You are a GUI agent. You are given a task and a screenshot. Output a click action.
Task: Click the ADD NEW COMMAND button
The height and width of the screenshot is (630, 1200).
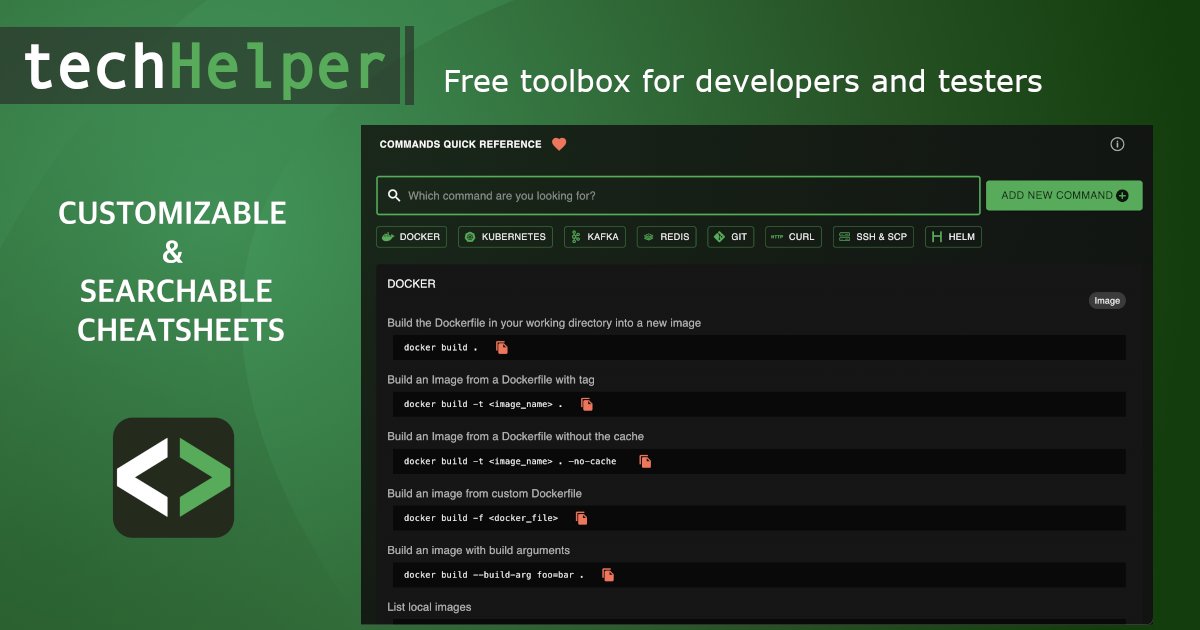(x=1063, y=195)
